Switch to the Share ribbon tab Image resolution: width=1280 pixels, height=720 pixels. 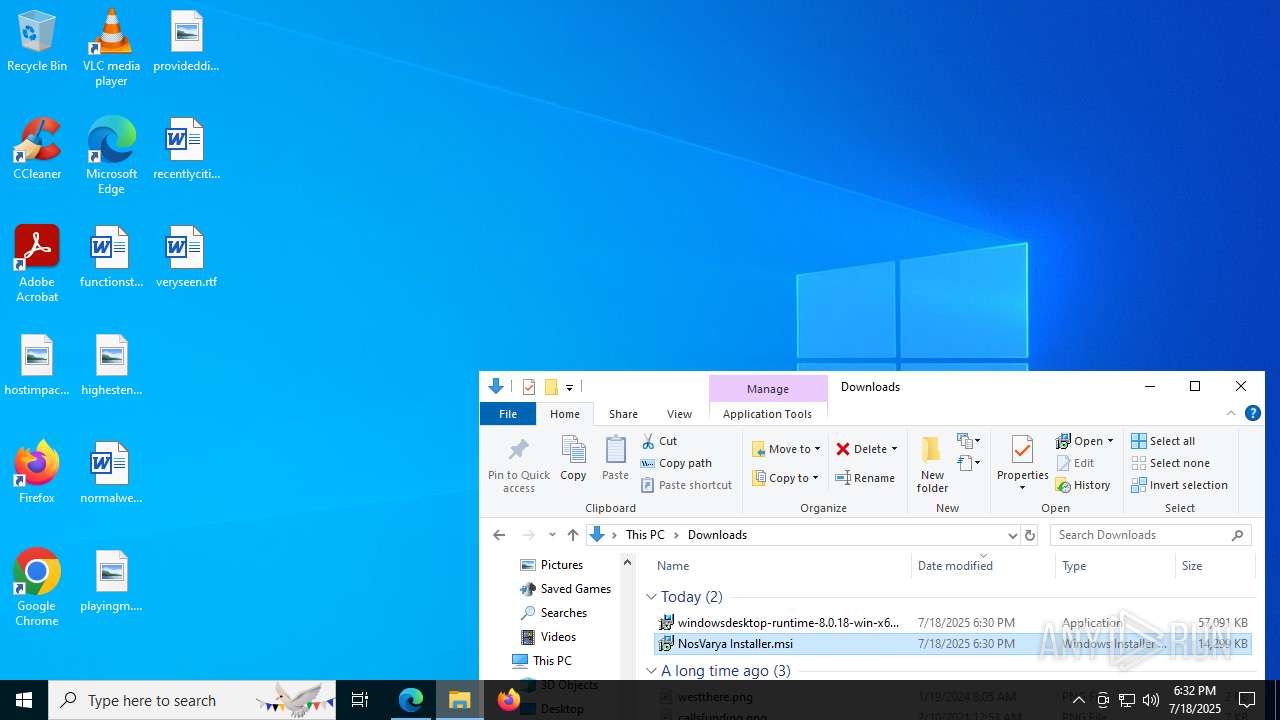click(623, 414)
